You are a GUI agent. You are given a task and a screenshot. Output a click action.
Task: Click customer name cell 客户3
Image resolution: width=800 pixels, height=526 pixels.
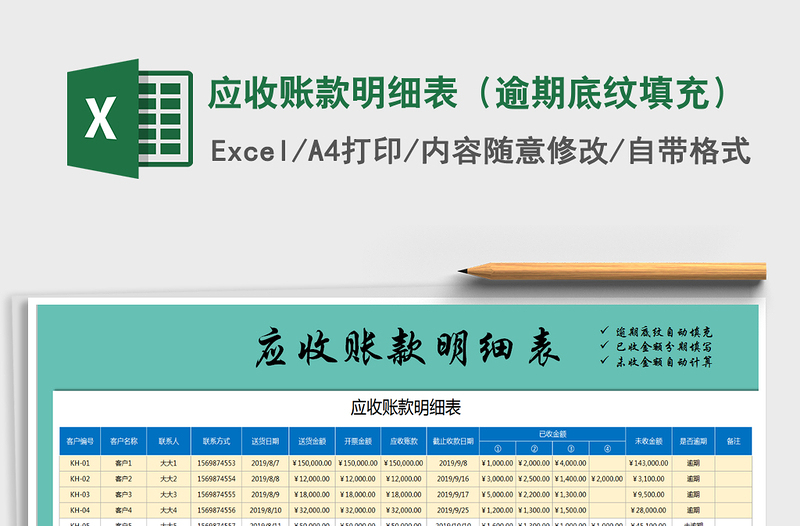(x=124, y=494)
